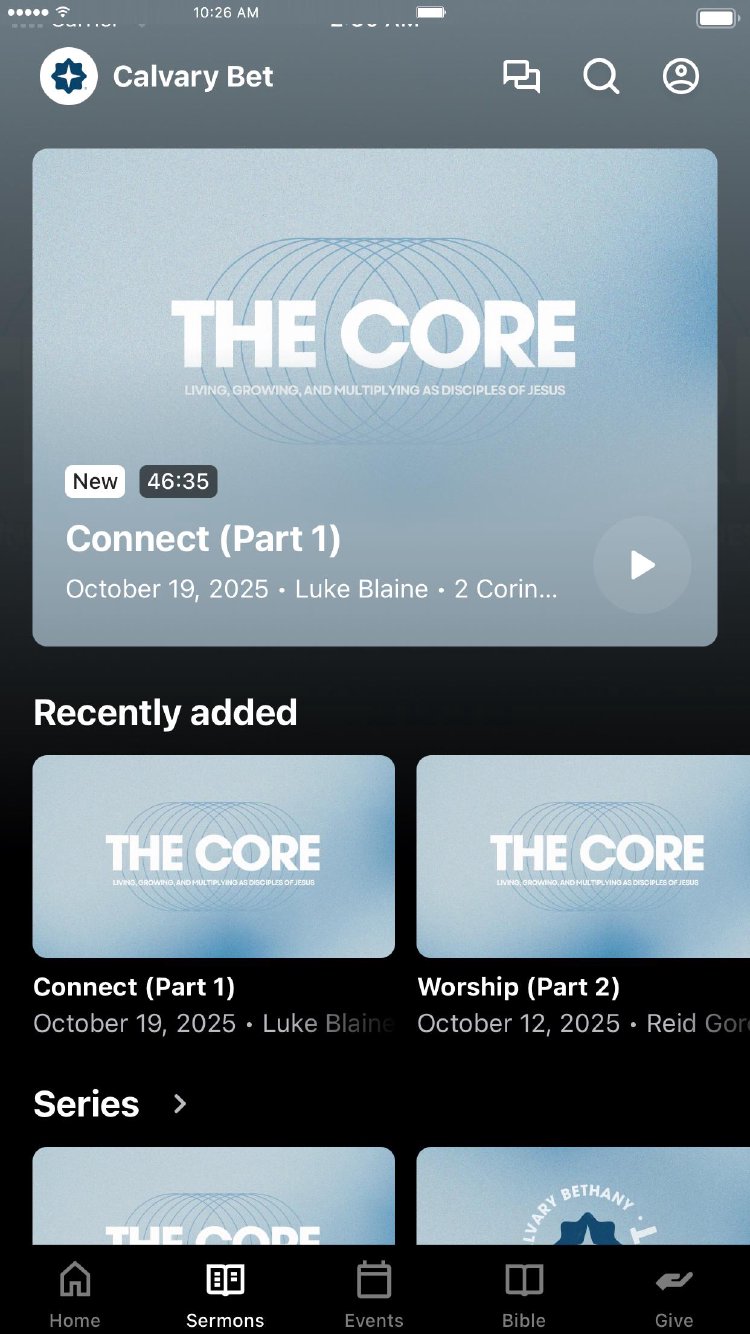Tap the Worship (Part 2) title
Viewport: 750px width, 1334px height.
tap(518, 987)
